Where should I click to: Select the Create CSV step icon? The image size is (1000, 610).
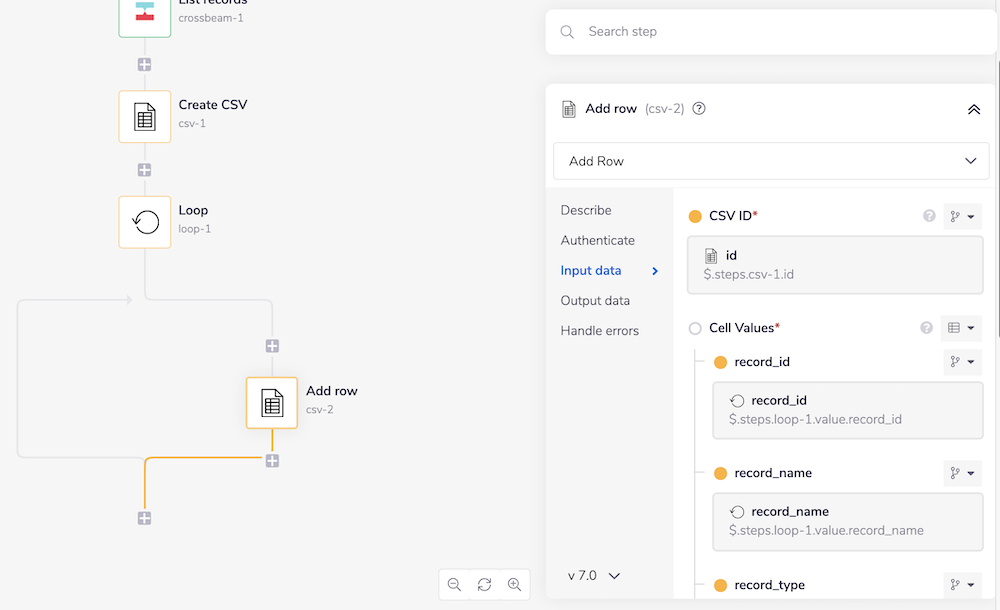click(145, 116)
